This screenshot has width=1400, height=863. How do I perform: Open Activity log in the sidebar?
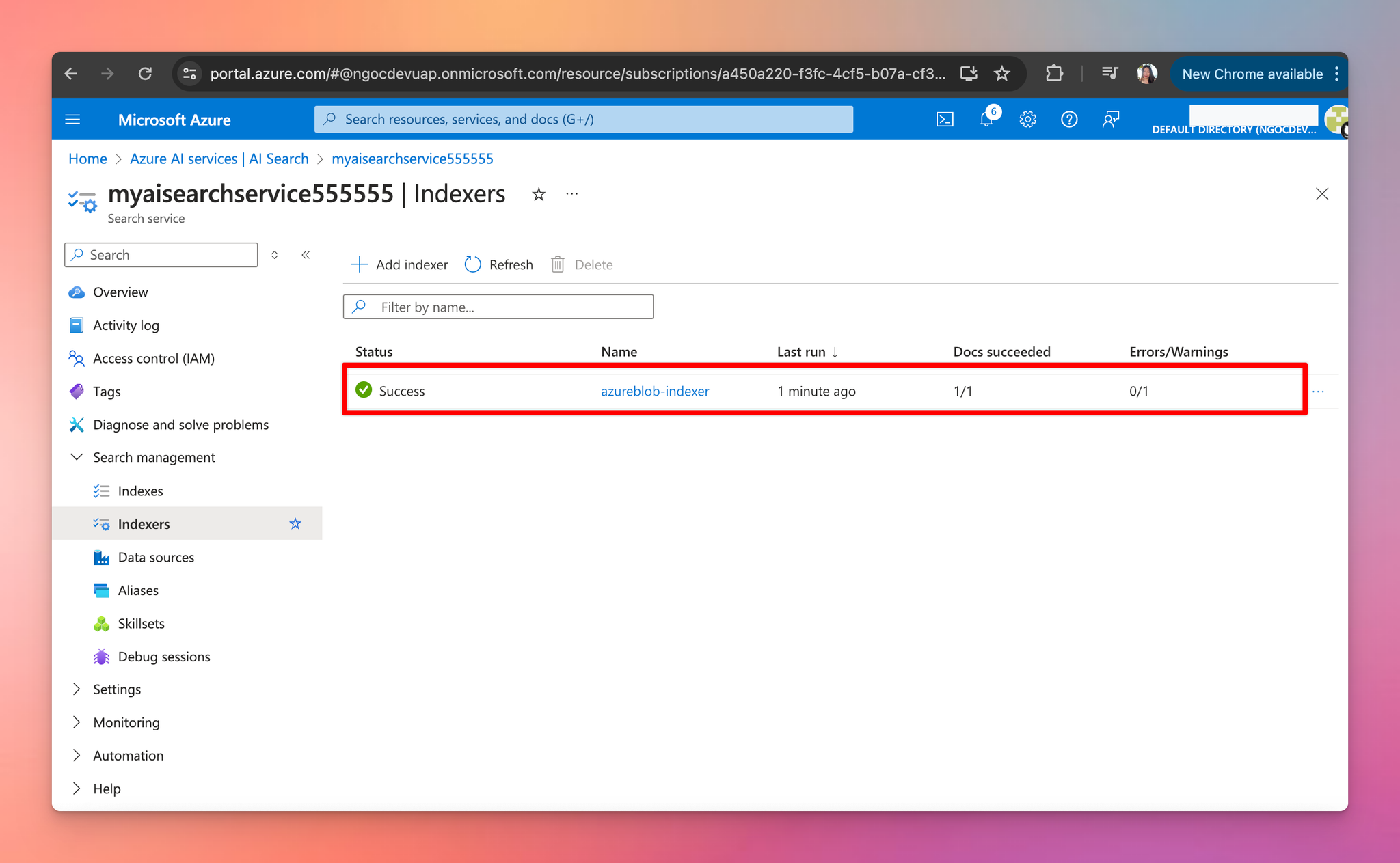[x=126, y=325]
